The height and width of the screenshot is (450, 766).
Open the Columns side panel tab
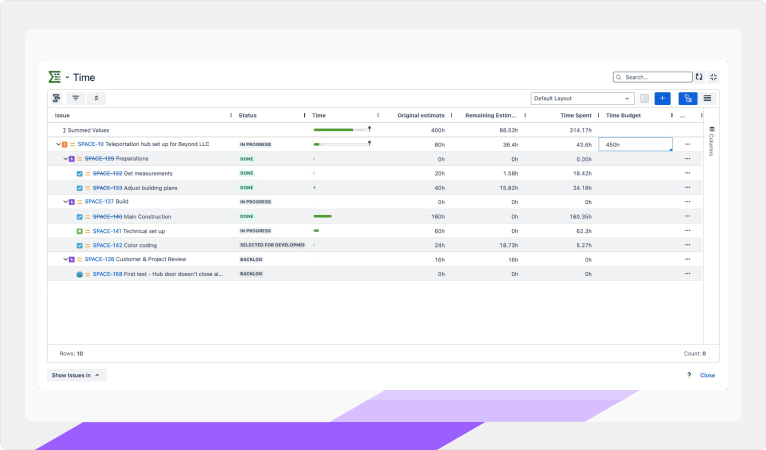coord(711,142)
